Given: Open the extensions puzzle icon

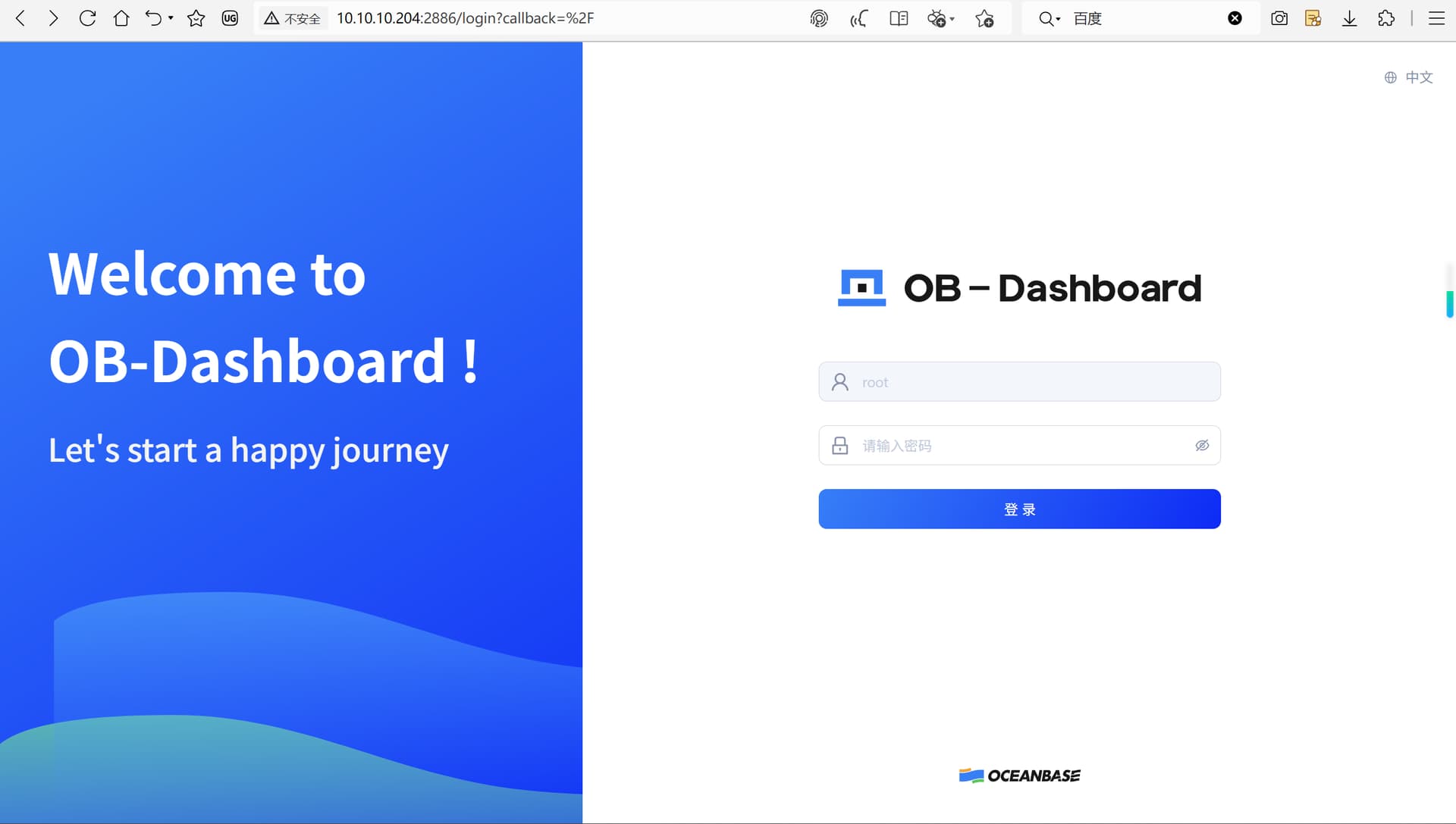Looking at the screenshot, I should coord(1386,18).
